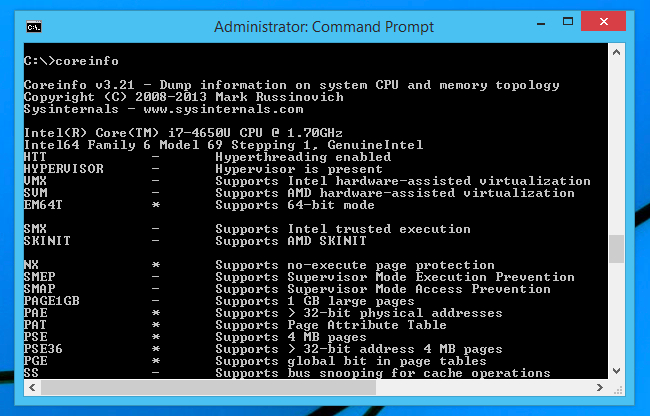Click the vertical scrollbar down arrow
The height and width of the screenshot is (416, 650).
[x=616, y=371]
